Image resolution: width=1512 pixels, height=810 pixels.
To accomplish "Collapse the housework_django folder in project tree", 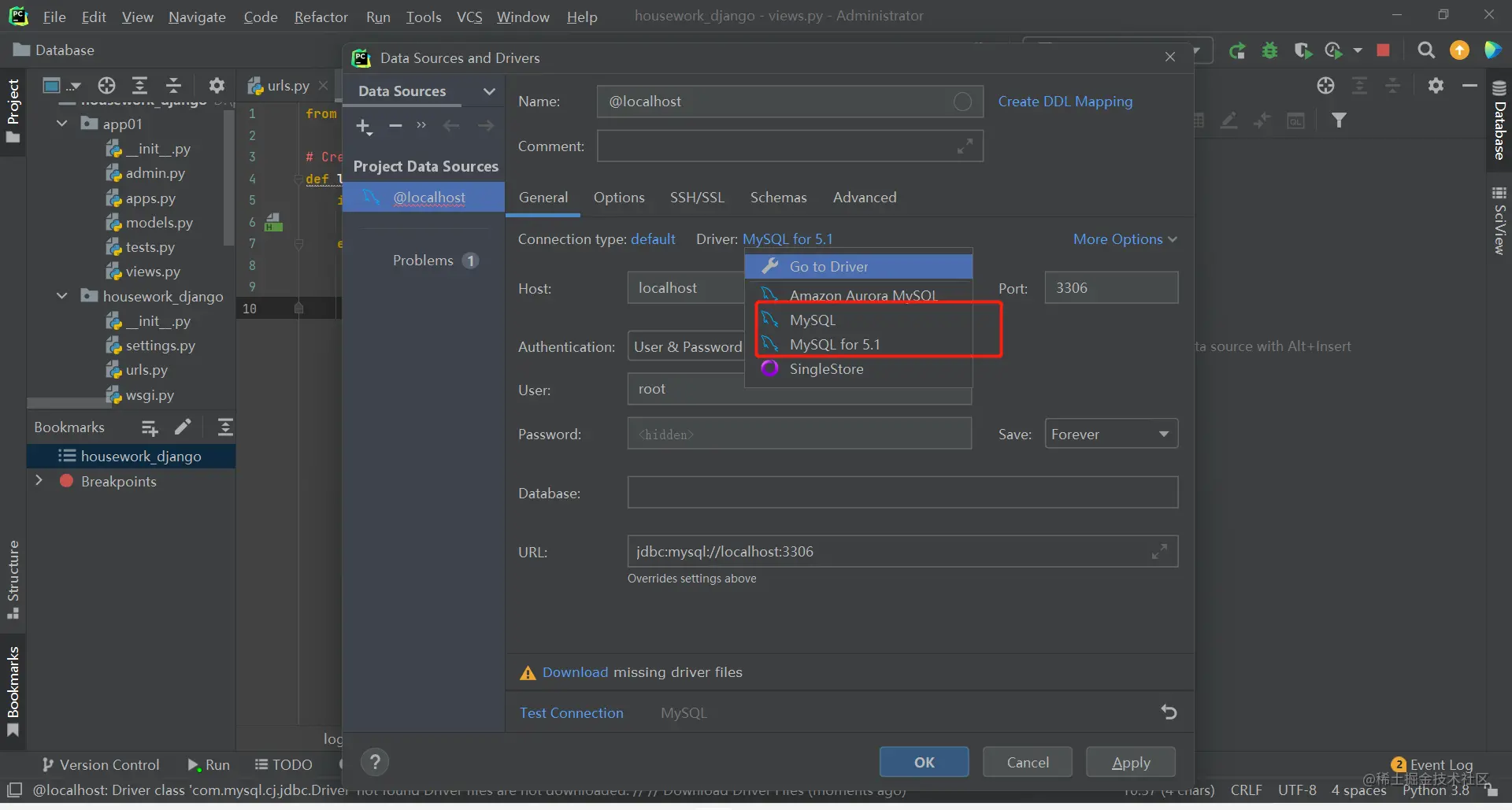I will 62,296.
